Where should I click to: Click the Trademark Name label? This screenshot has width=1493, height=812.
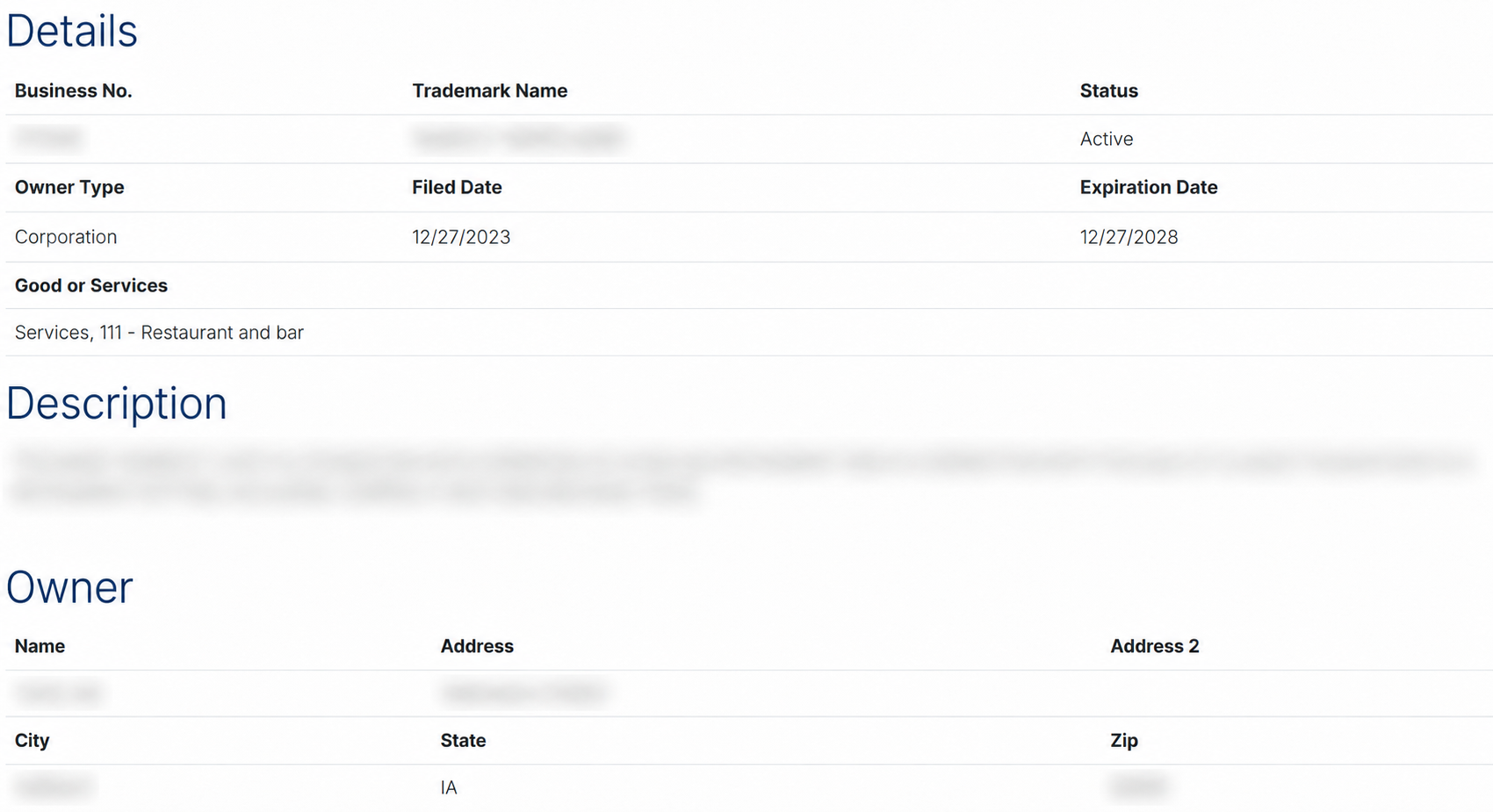tap(489, 91)
